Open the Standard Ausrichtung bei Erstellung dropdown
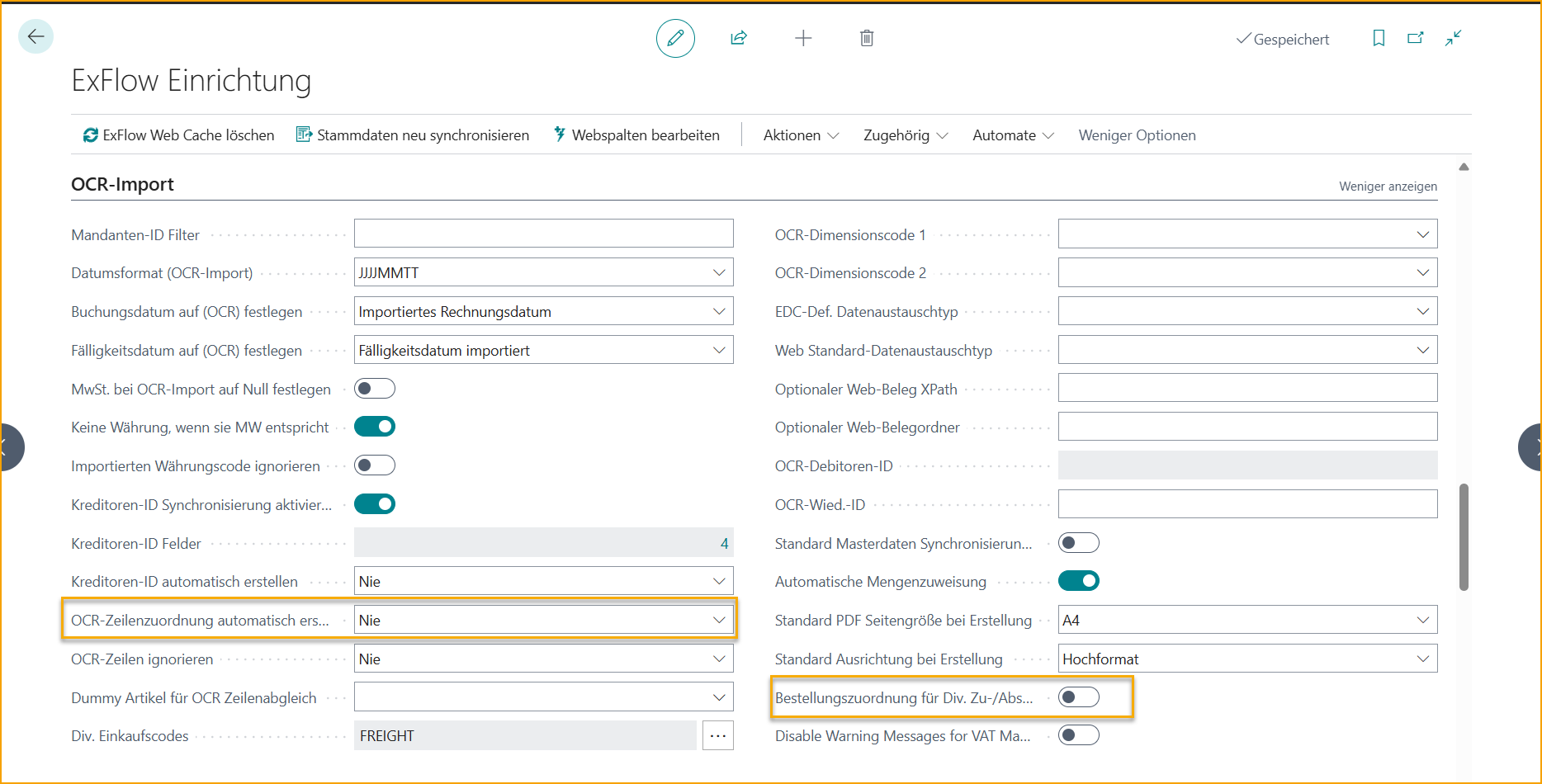 pos(1423,658)
